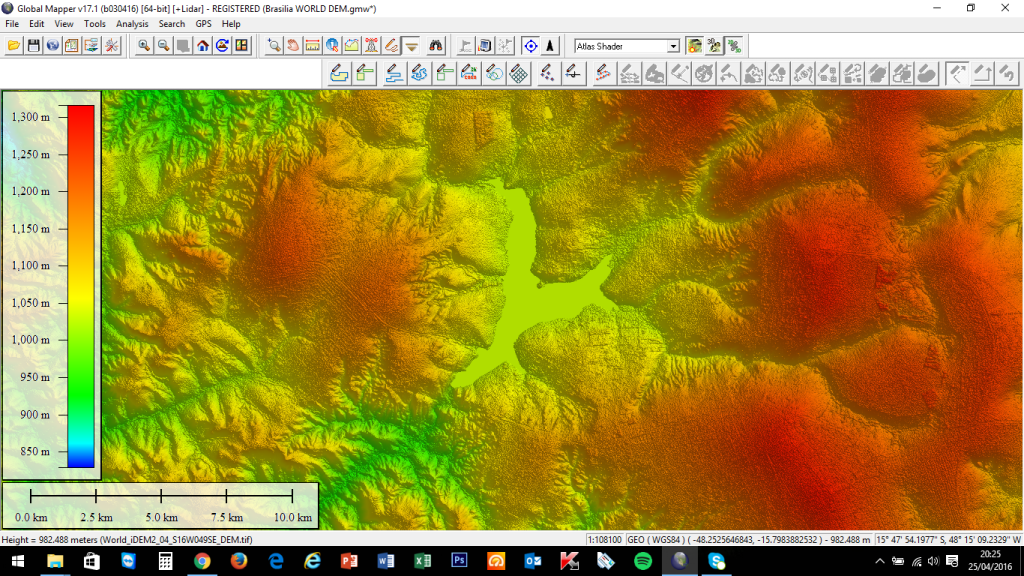This screenshot has width=1024, height=576.
Task: Toggle the Digitizer pencil tool
Action: (391, 46)
